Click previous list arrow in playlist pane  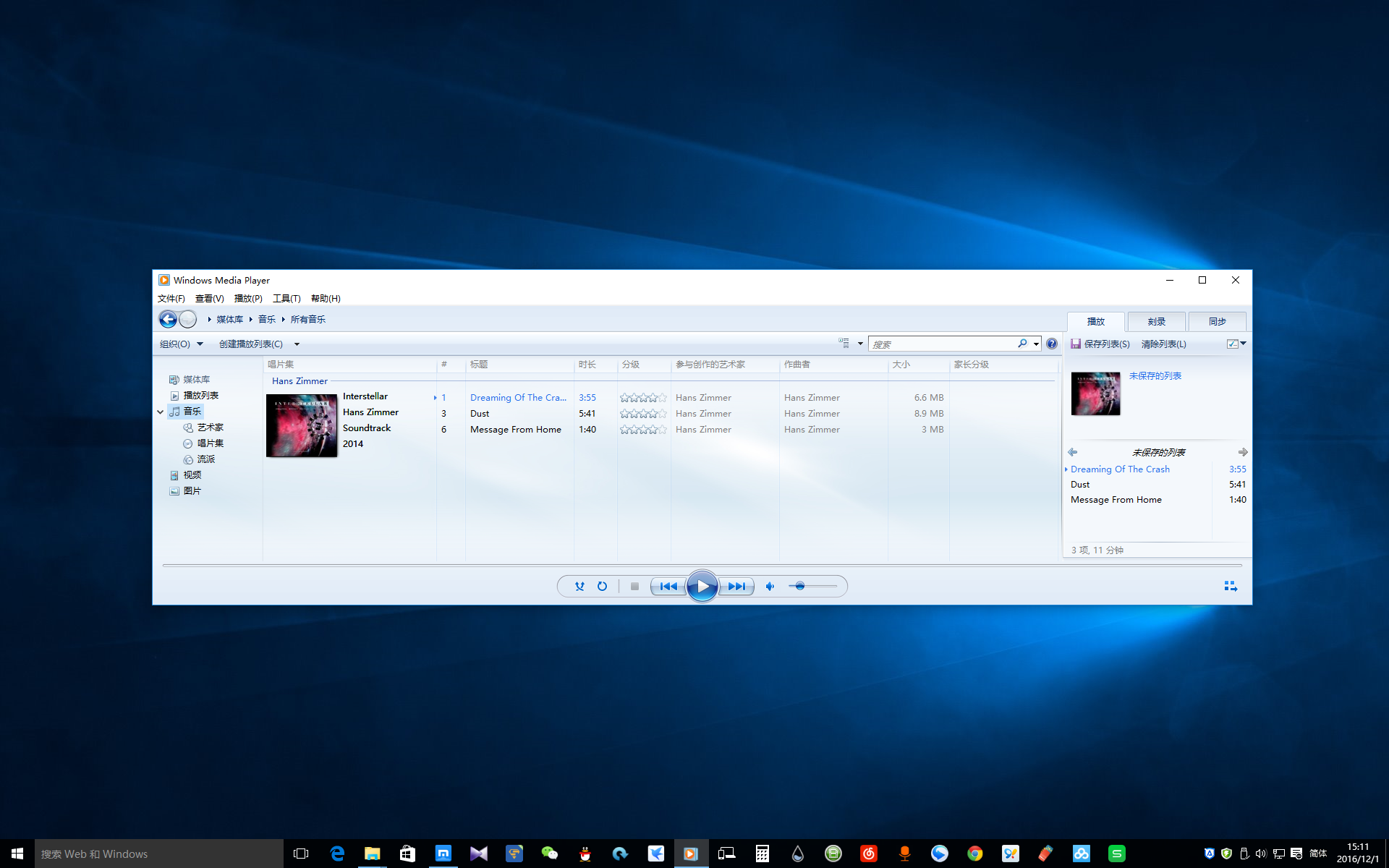[x=1073, y=452]
